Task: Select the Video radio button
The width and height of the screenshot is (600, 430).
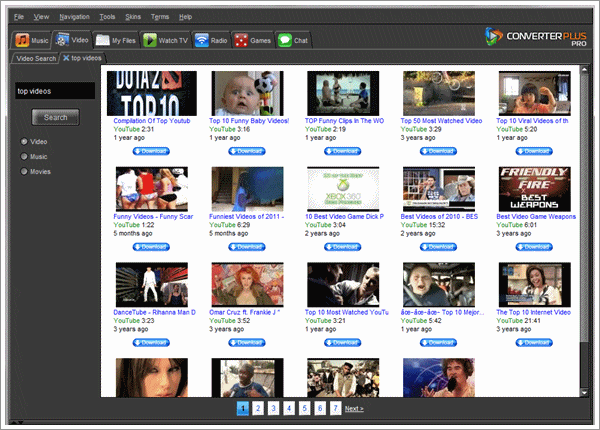Action: pyautogui.click(x=24, y=142)
